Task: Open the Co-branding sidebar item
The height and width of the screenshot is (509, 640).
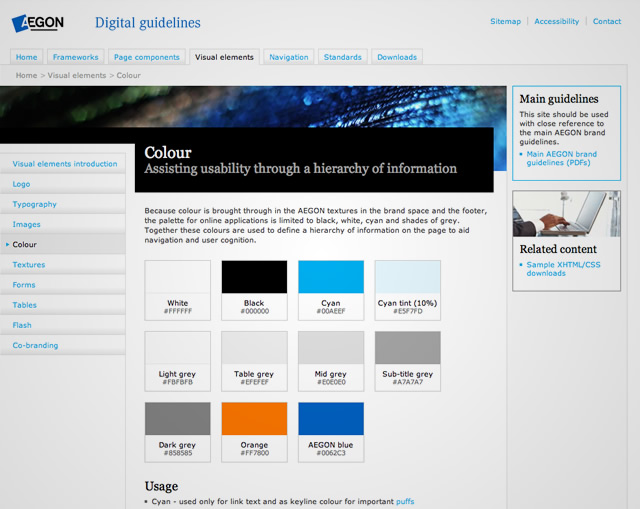Action: pyautogui.click(x=63, y=345)
